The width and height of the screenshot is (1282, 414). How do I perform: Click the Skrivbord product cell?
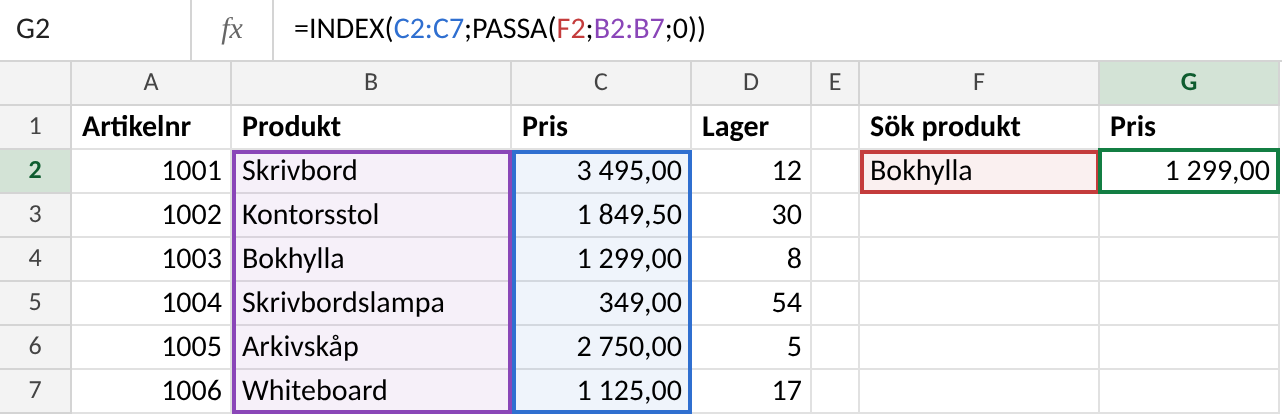click(371, 171)
